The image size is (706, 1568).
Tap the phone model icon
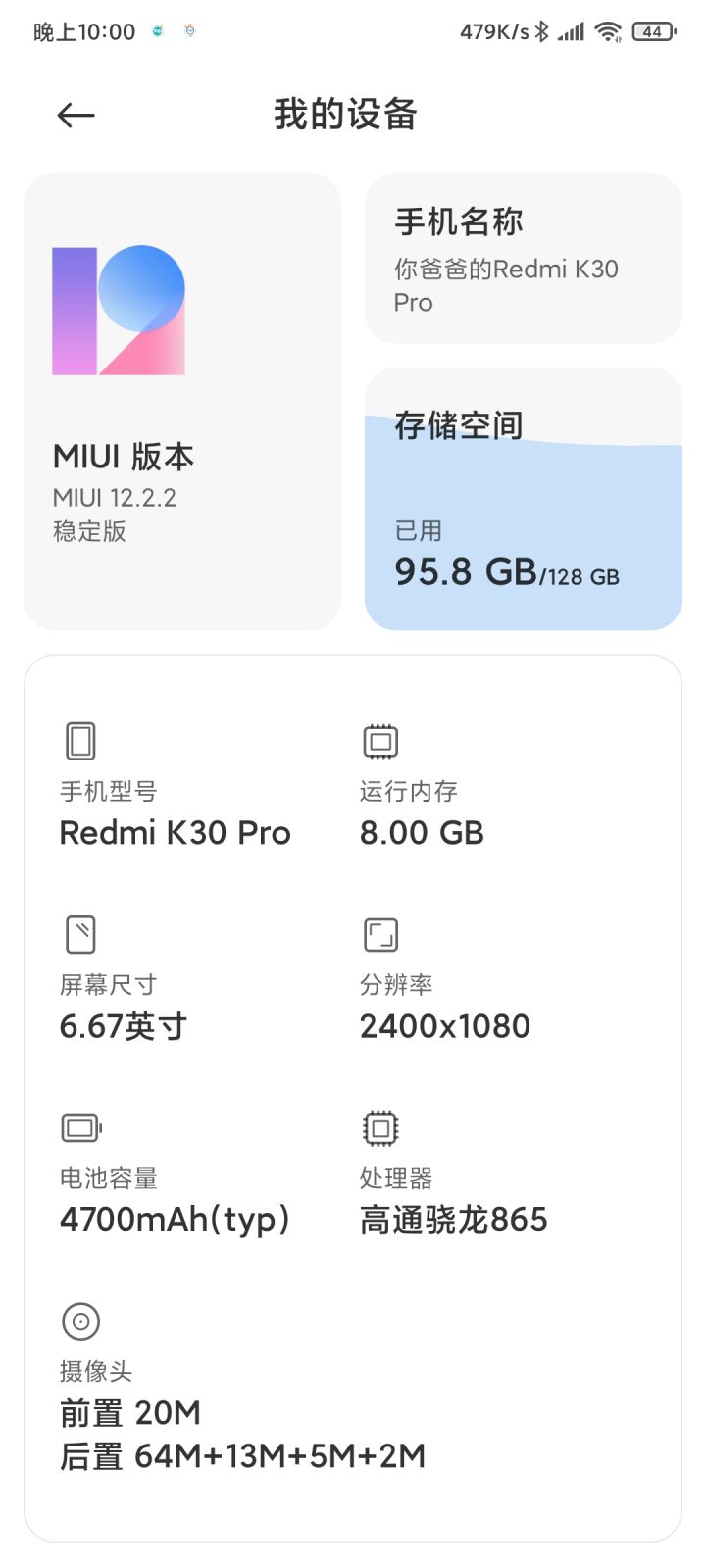(80, 741)
